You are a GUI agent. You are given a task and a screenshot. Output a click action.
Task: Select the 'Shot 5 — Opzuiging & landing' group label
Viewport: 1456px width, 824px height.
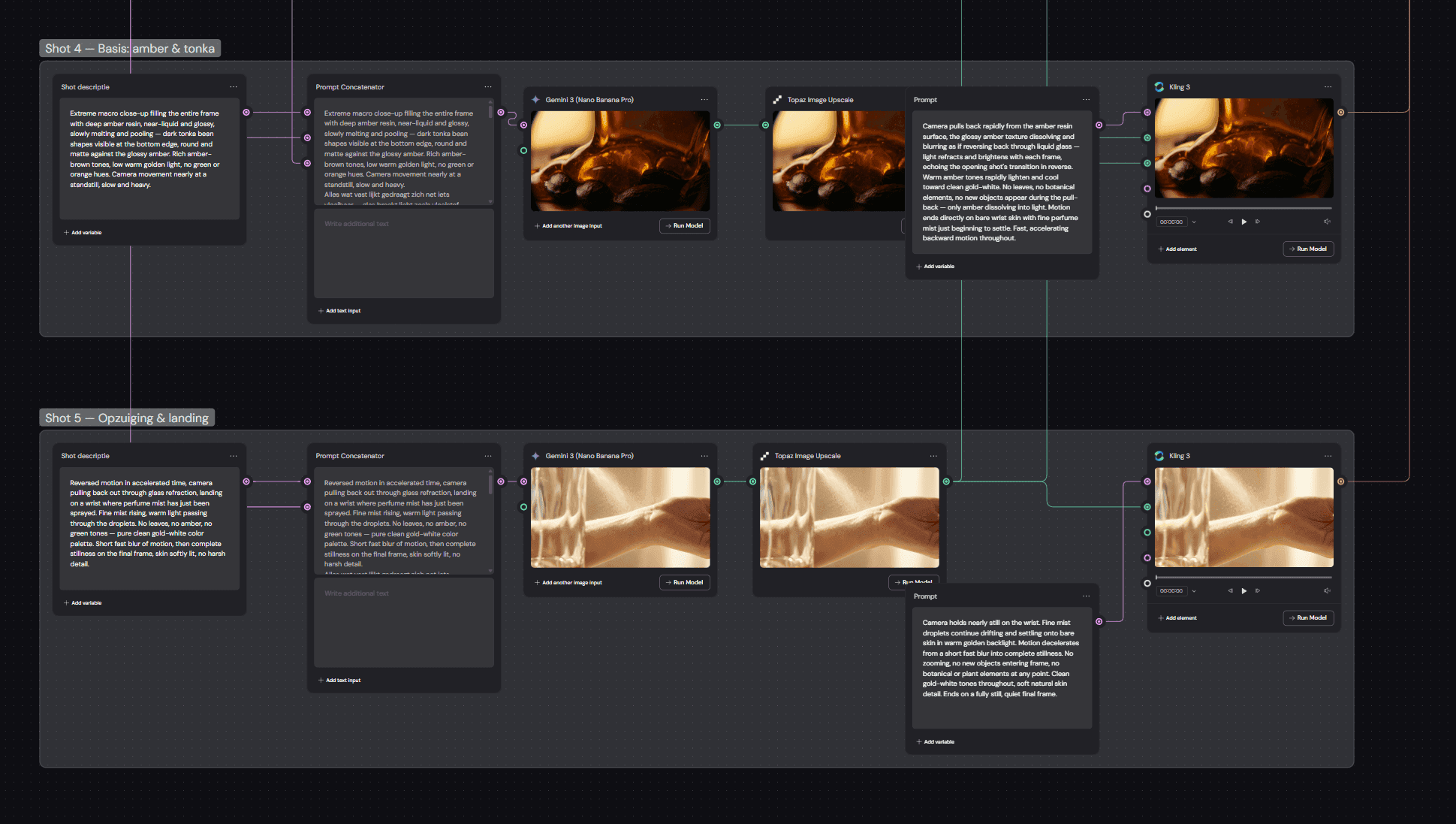point(127,418)
